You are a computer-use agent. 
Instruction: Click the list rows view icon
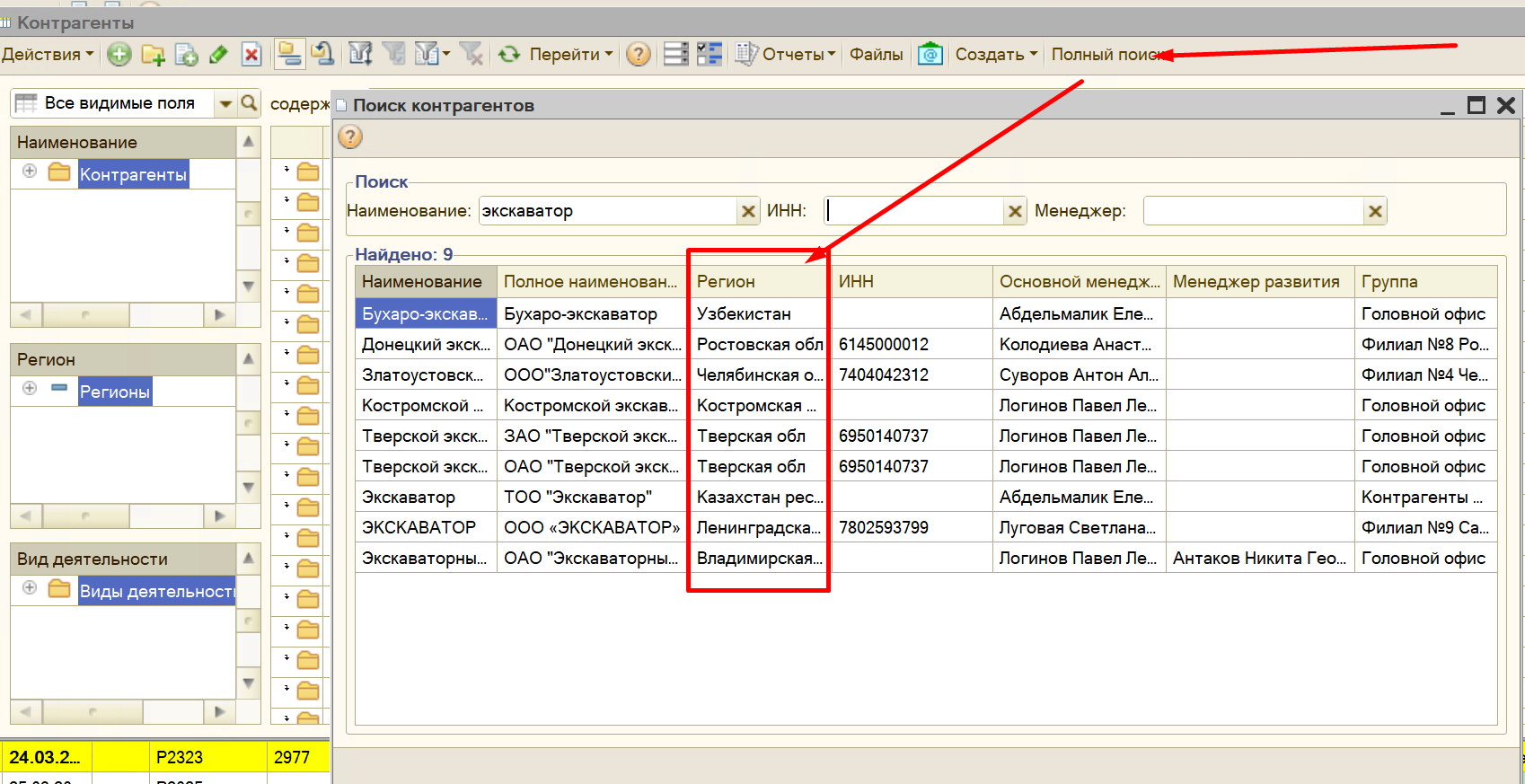[x=675, y=54]
